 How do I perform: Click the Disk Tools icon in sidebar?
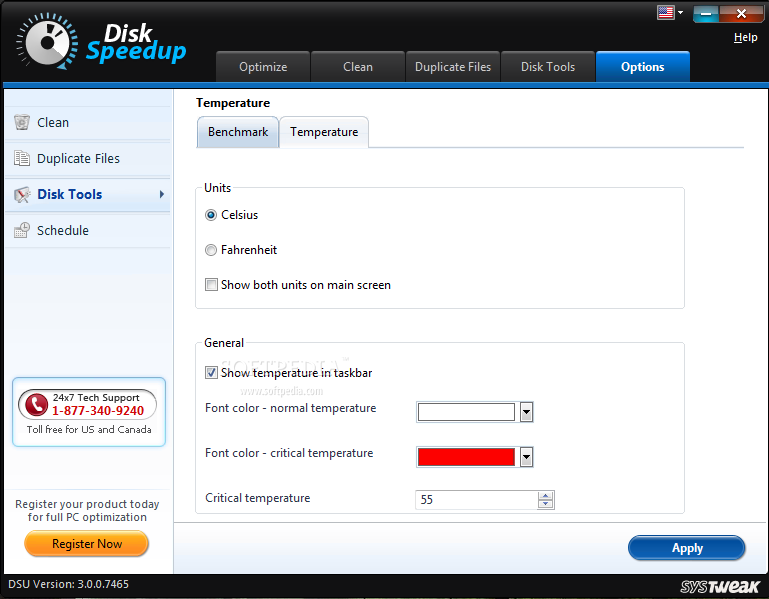pos(22,194)
